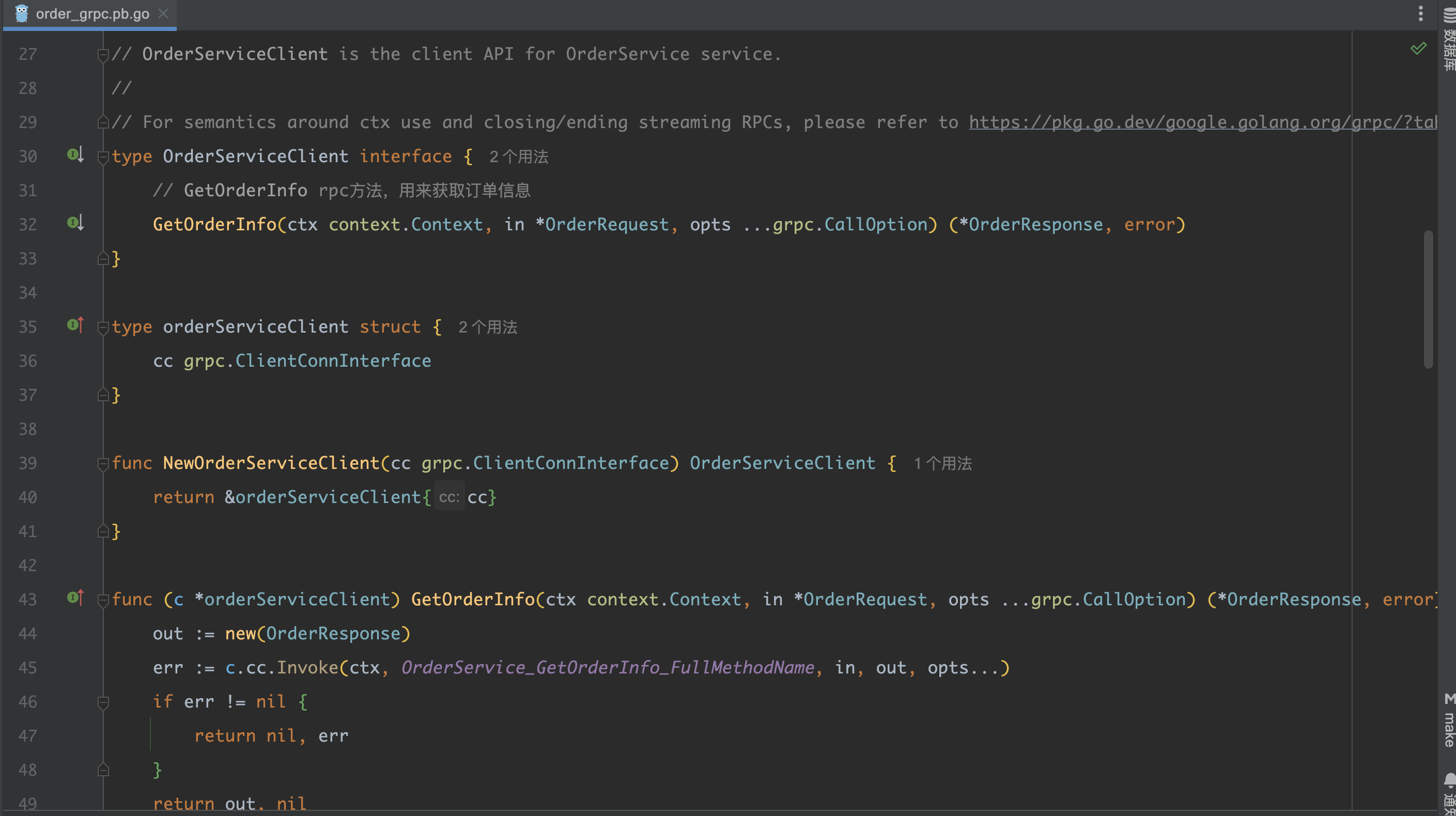Viewport: 1456px width, 816px height.
Task: Click line number 43 in the gutter
Action: (28, 600)
